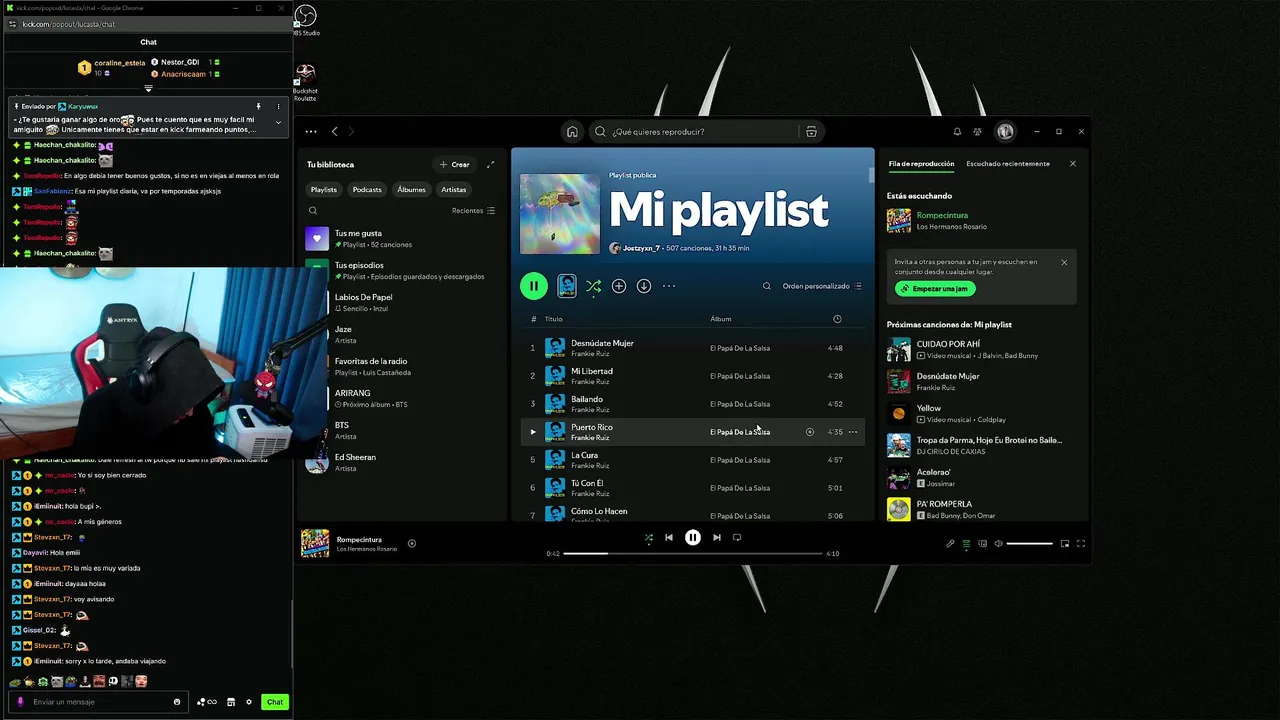Select CUIDADO POR AHÍ in the queue
The image size is (1280, 720).
pos(982,350)
